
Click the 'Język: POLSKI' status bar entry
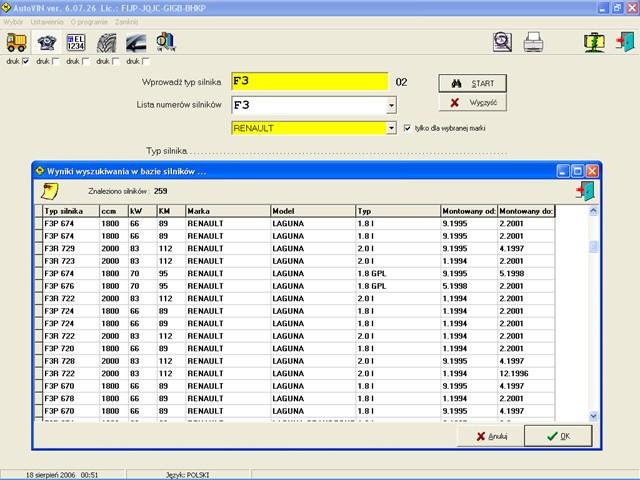pos(187,475)
